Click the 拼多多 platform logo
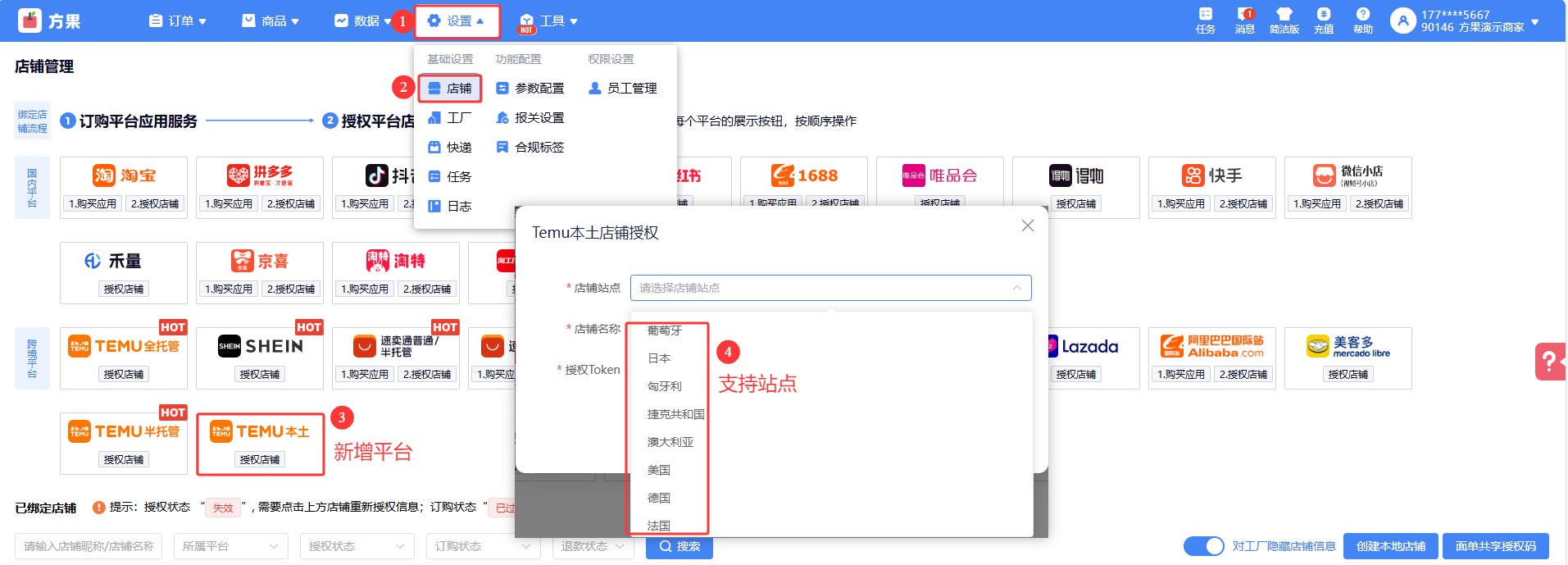1568x565 pixels. tap(260, 175)
